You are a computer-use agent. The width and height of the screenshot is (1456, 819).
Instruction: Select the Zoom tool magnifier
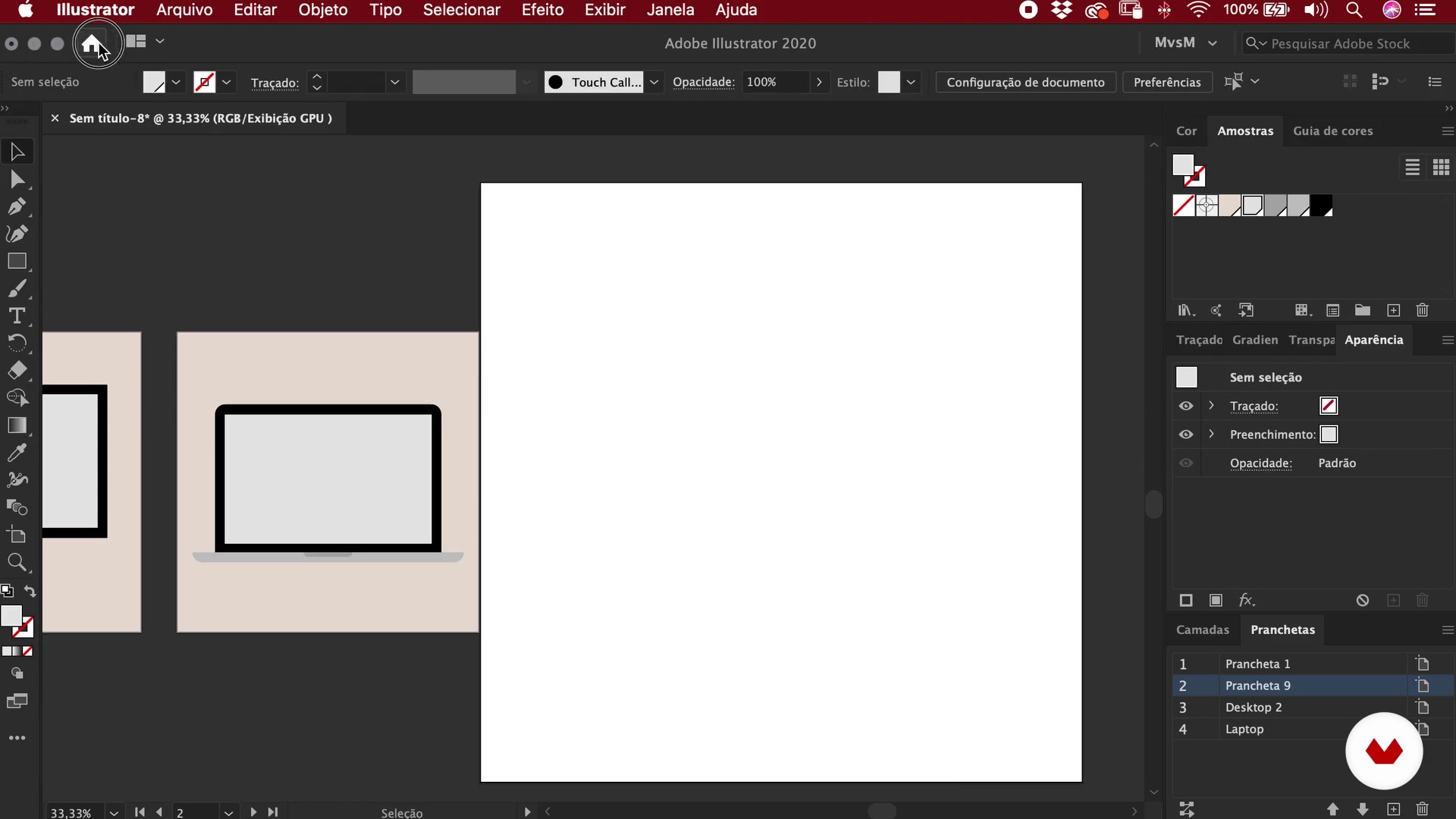(17, 563)
